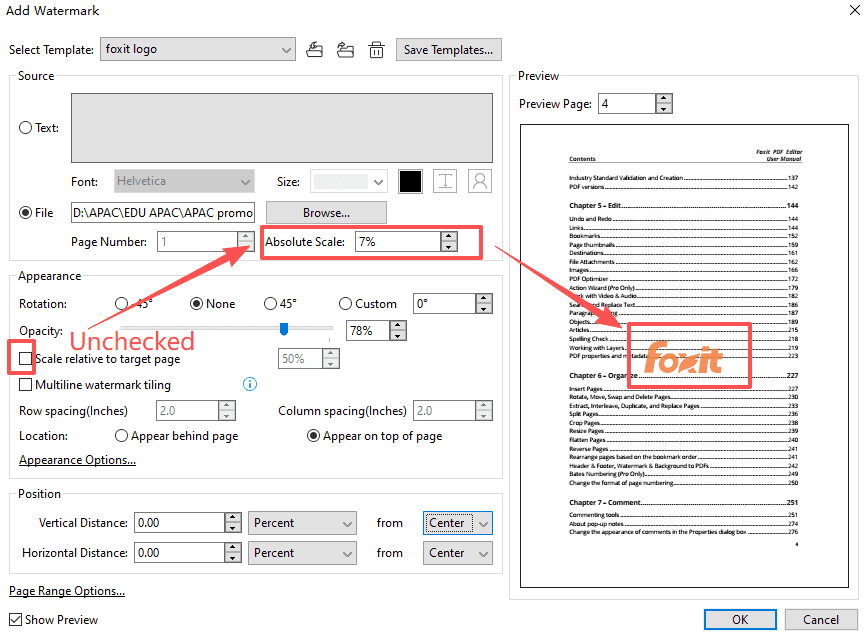Open the Font Helvetica dropdown

(x=184, y=181)
